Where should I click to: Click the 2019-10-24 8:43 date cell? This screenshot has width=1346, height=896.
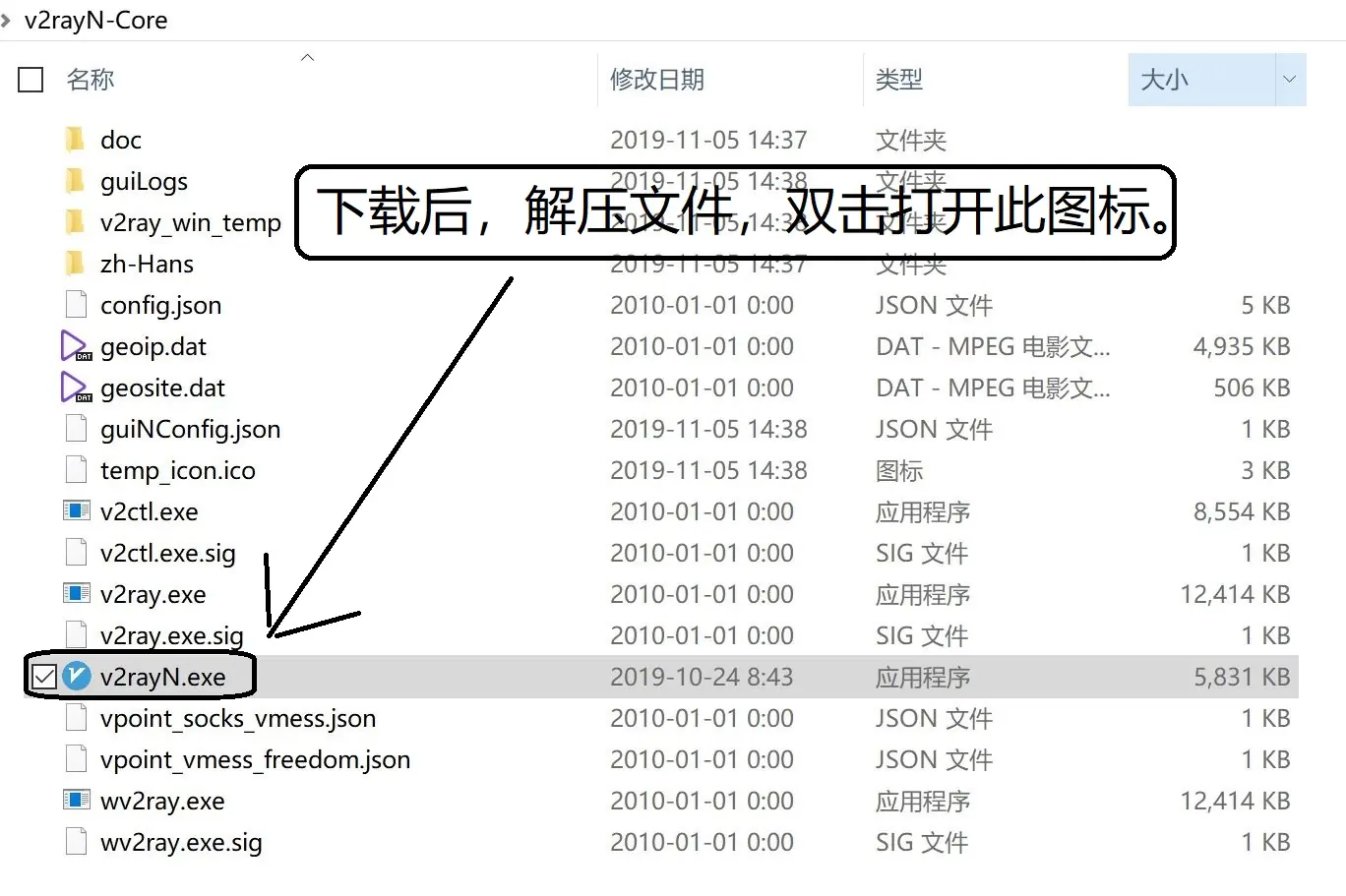coord(702,677)
